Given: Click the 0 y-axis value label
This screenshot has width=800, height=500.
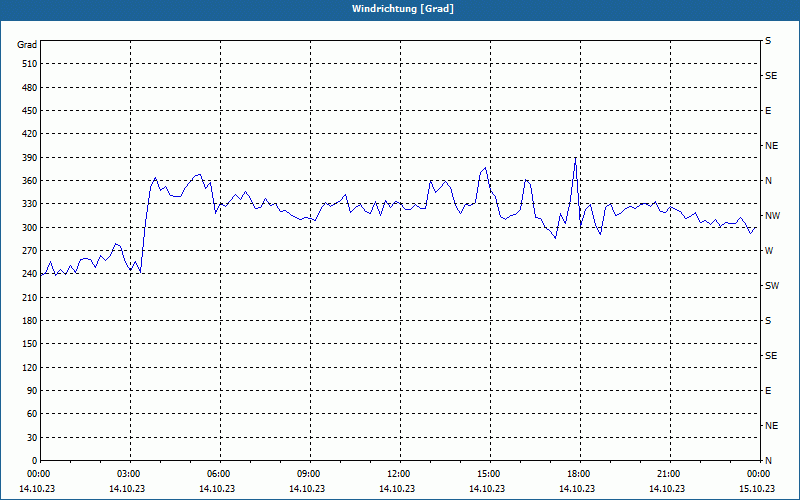Looking at the screenshot, I should click(34, 461).
